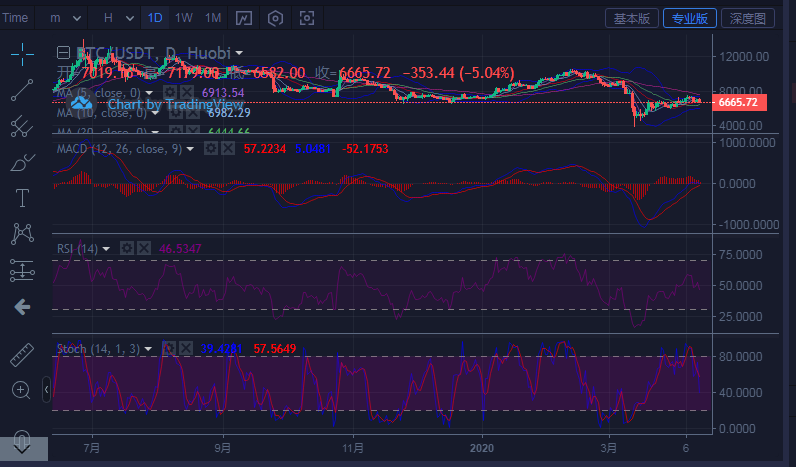Select the trend line drawing tool
The image size is (796, 467).
point(22,90)
